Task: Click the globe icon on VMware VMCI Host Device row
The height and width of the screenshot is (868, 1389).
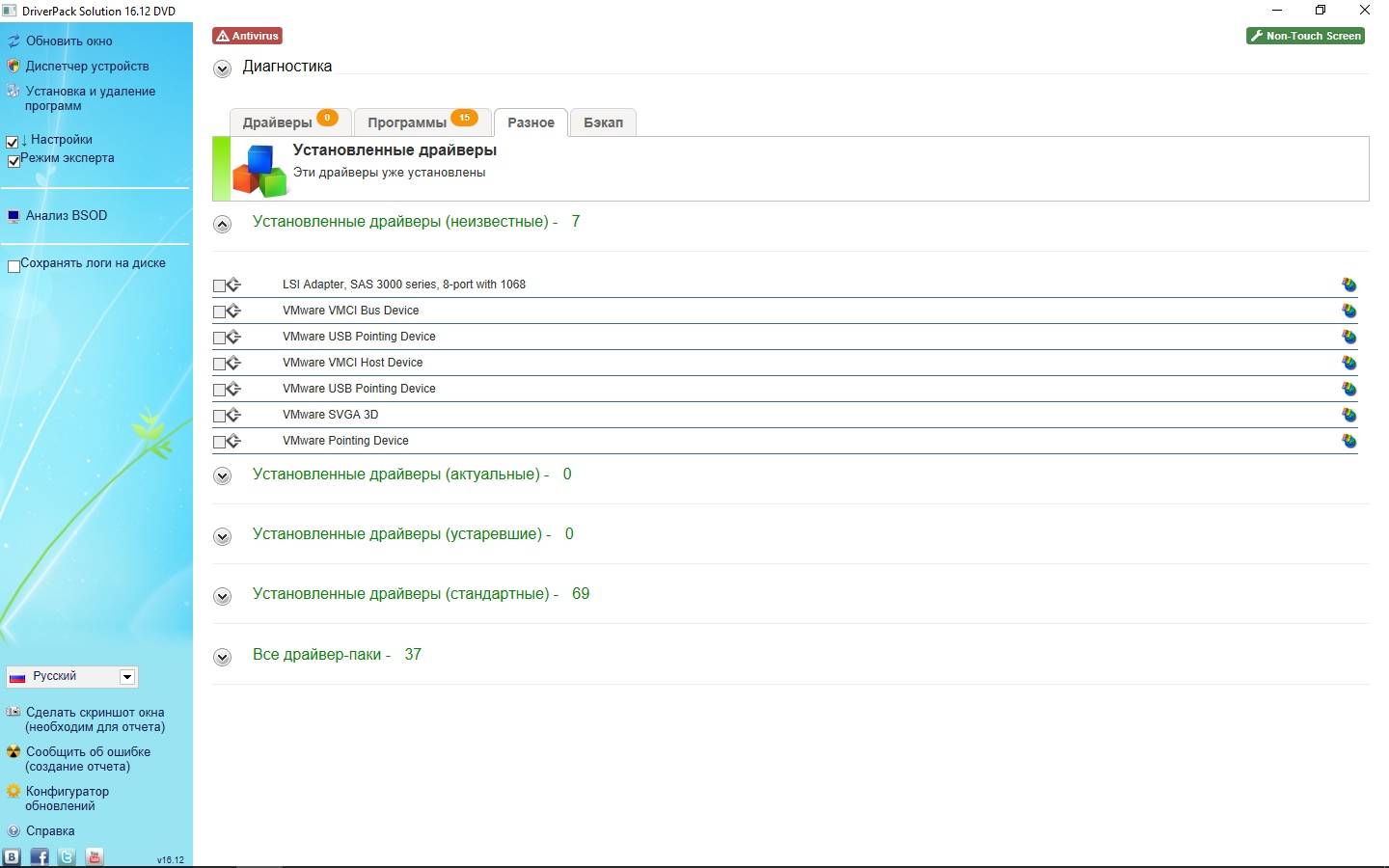Action: pos(1348,363)
